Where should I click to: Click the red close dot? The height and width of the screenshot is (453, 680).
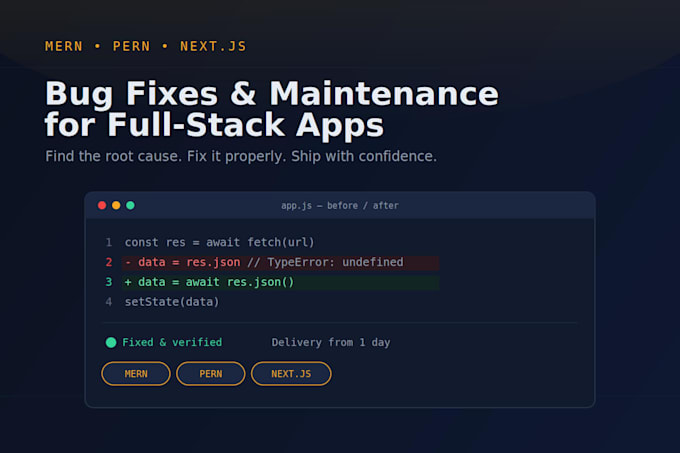(x=102, y=205)
